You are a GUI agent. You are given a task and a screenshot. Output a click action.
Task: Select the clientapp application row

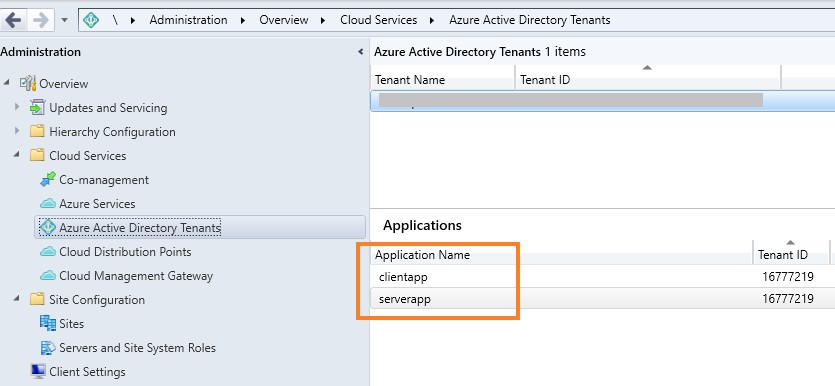(602, 277)
